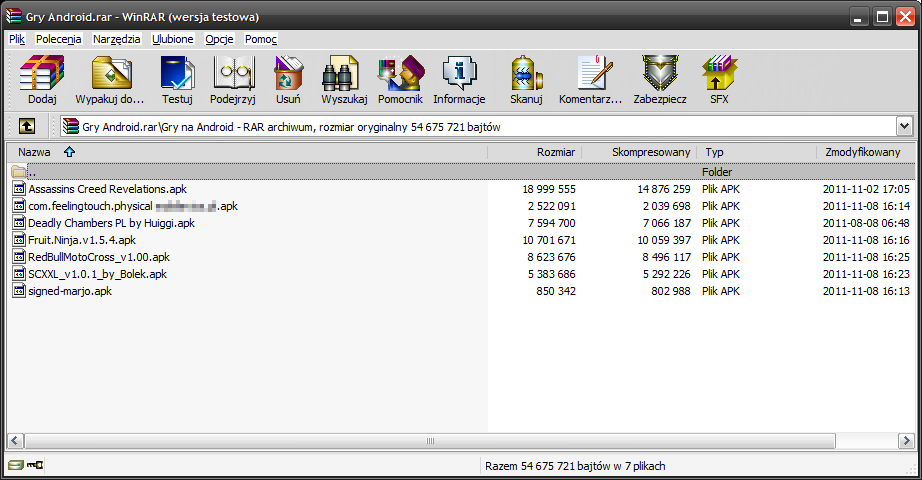Go up one folder level button

tap(27, 126)
